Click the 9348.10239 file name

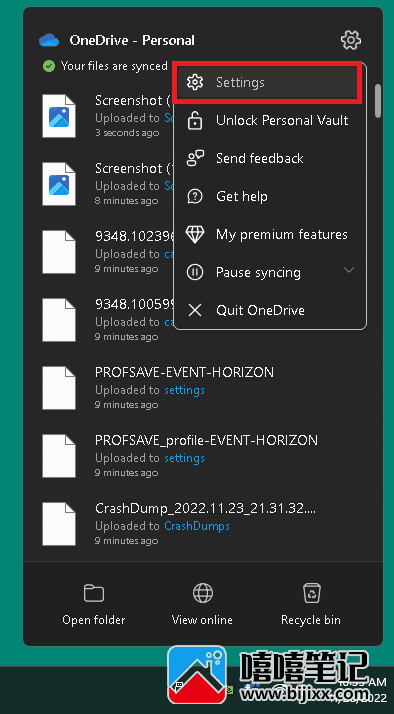(134, 236)
